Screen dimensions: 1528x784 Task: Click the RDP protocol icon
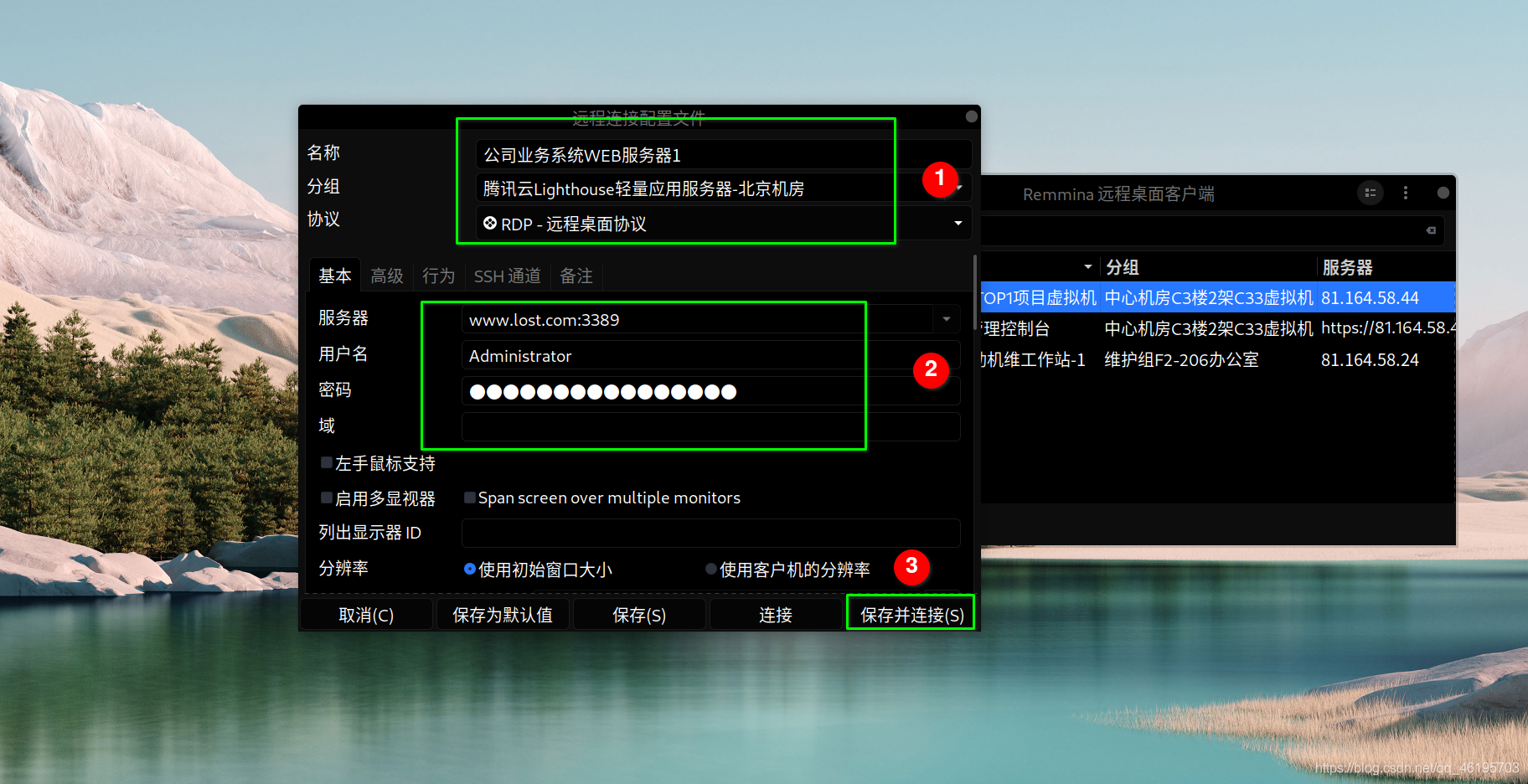click(x=490, y=223)
